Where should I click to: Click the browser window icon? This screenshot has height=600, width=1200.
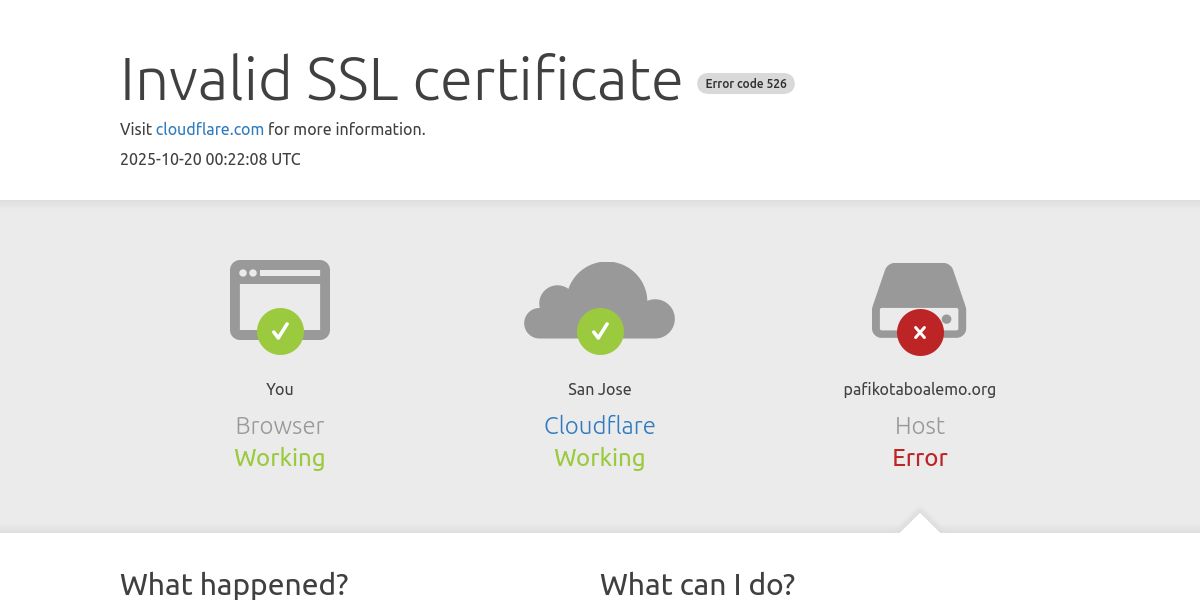click(280, 300)
